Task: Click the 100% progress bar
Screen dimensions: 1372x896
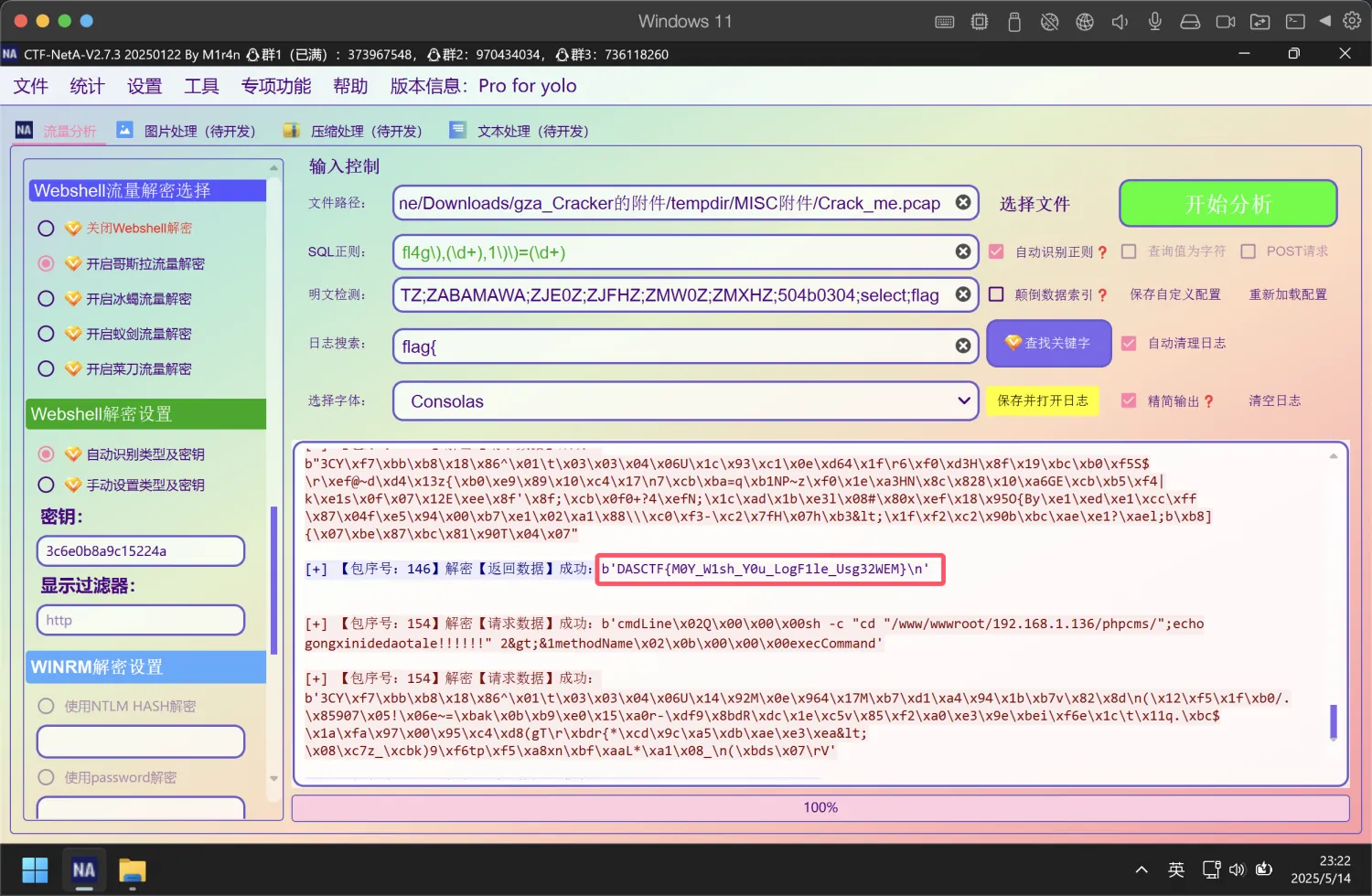Action: [x=820, y=807]
